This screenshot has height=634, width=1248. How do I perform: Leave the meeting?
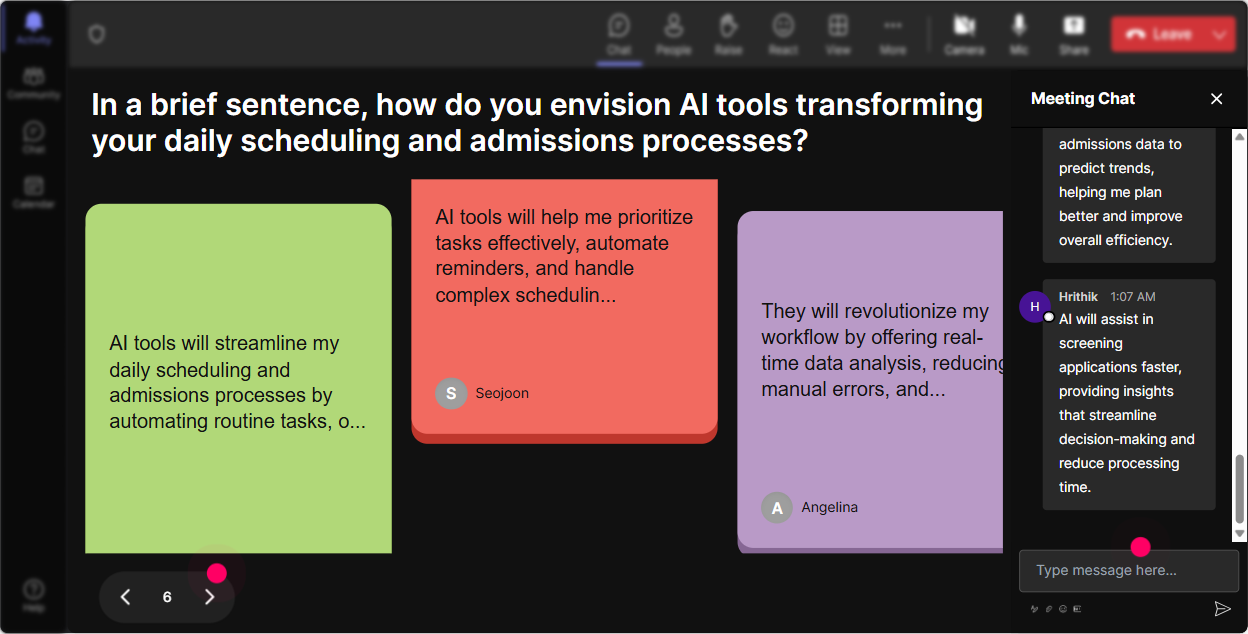1158,34
